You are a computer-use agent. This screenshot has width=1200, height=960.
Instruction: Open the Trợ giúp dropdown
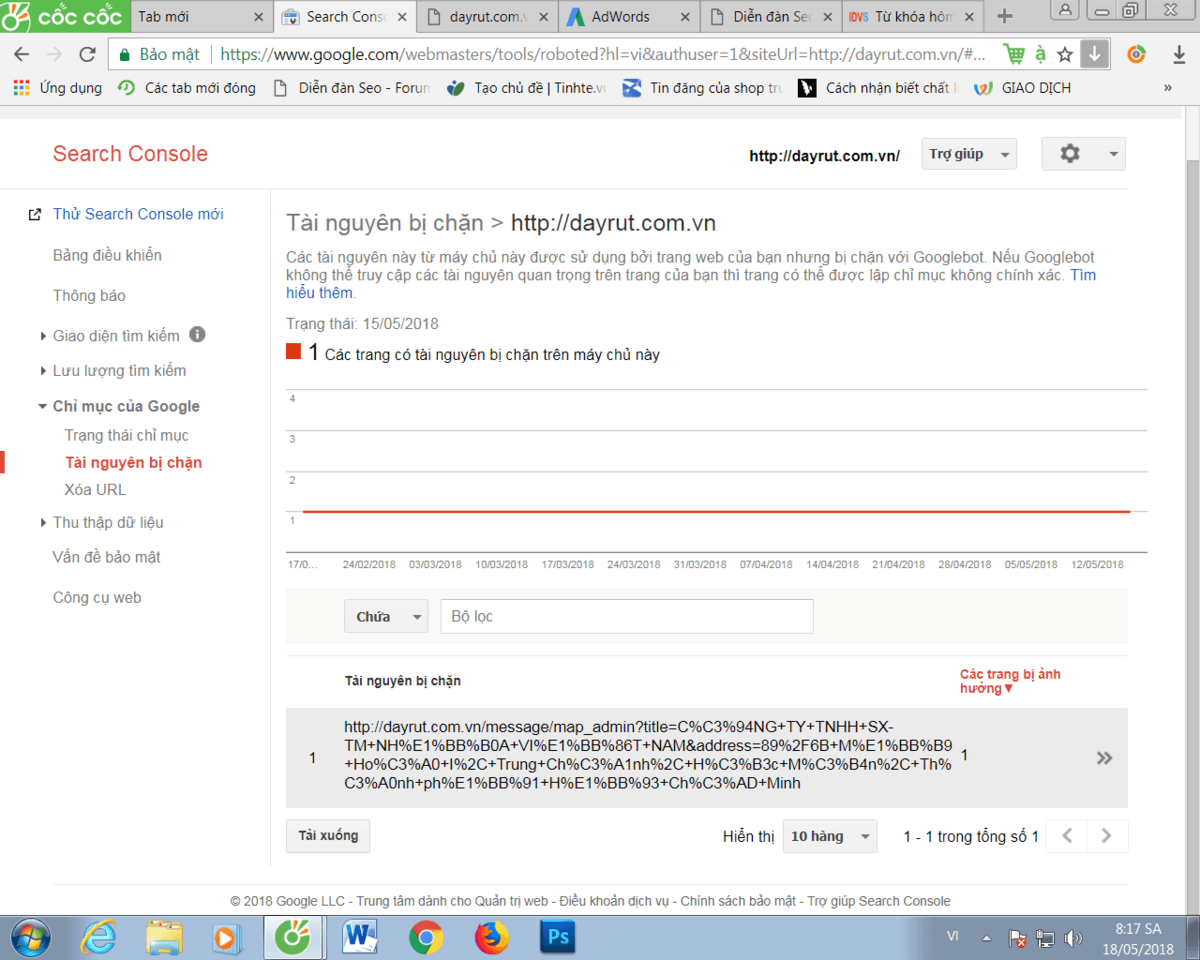click(969, 154)
